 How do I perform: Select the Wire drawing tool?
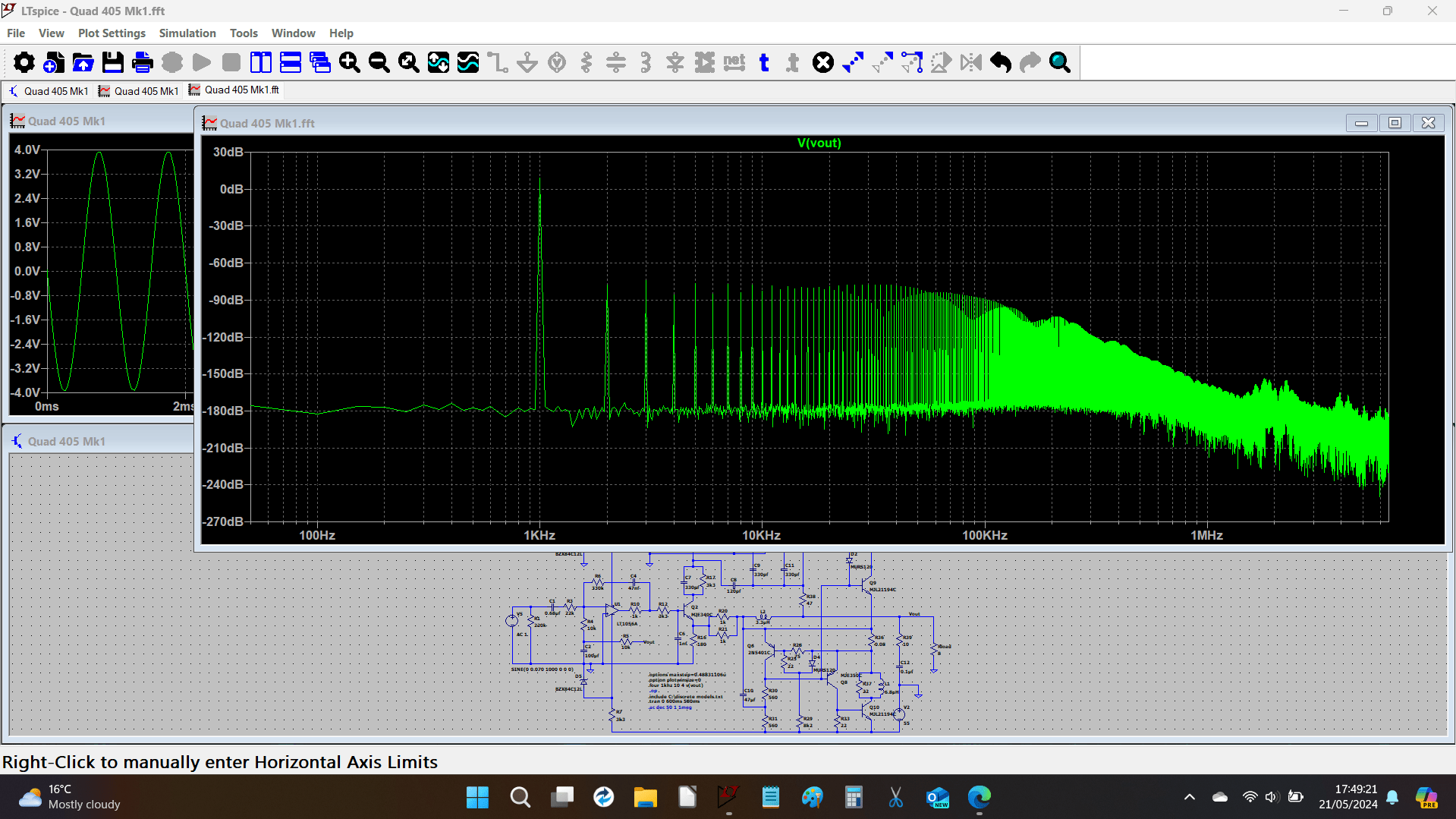pos(498,62)
